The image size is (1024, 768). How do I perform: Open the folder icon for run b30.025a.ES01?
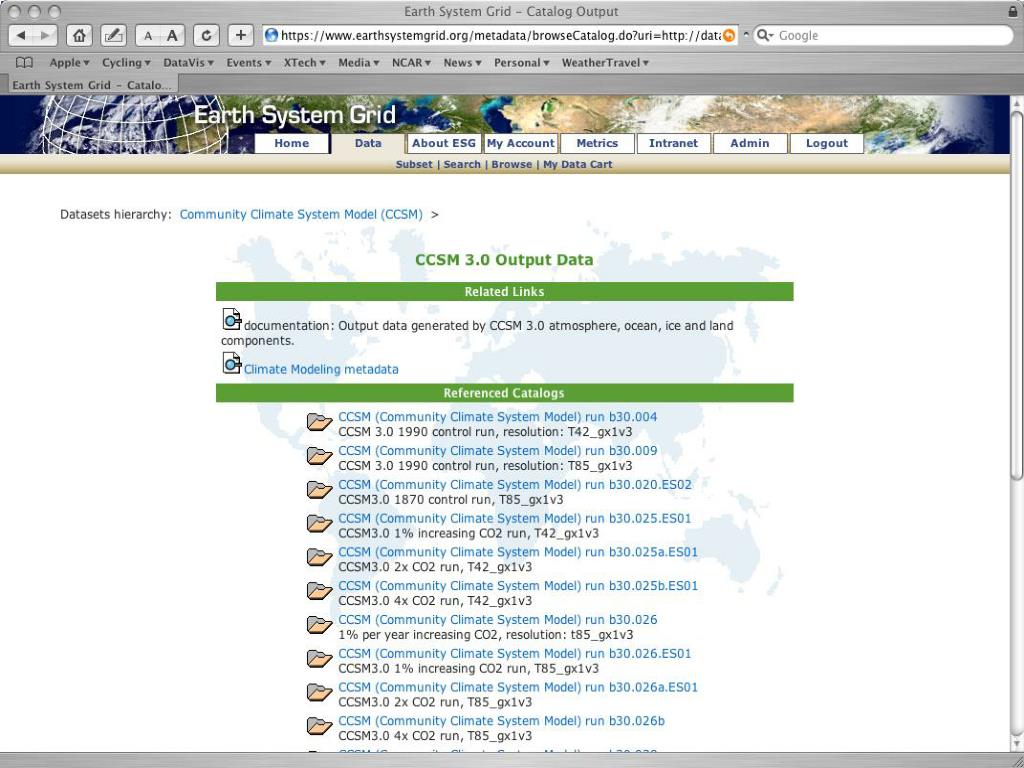(319, 557)
